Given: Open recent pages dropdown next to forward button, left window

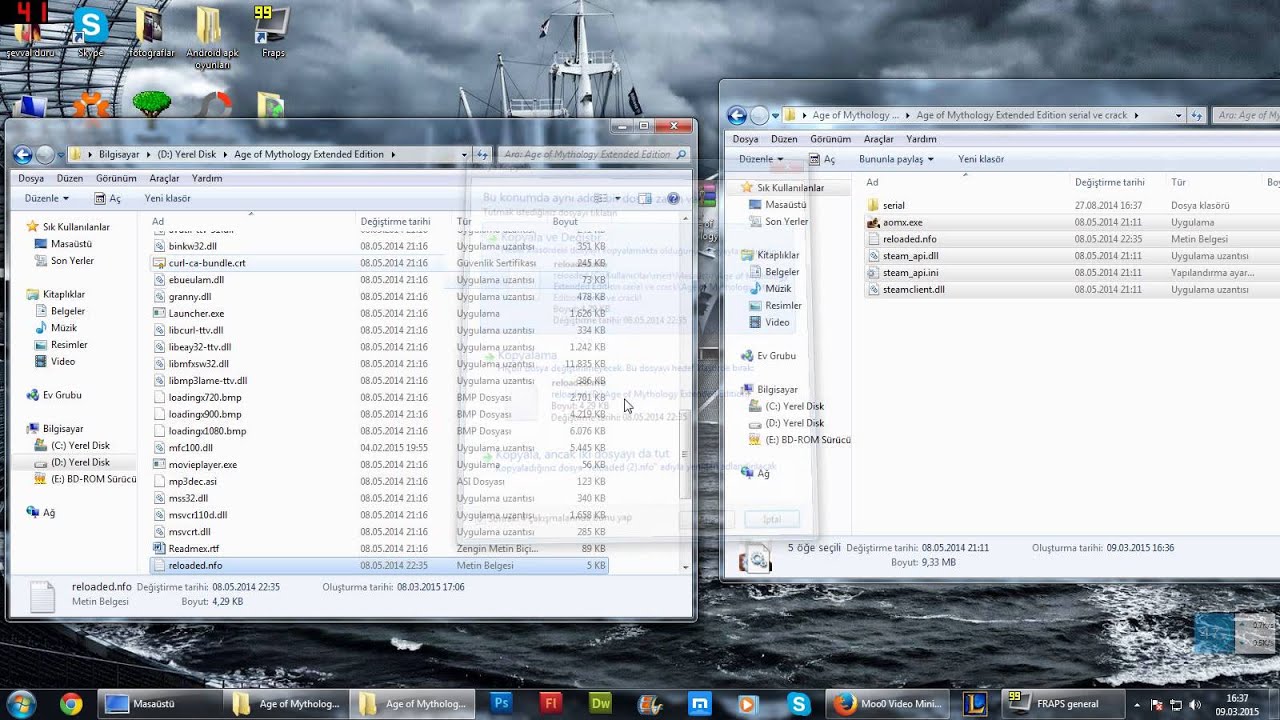Looking at the screenshot, I should 60,155.
